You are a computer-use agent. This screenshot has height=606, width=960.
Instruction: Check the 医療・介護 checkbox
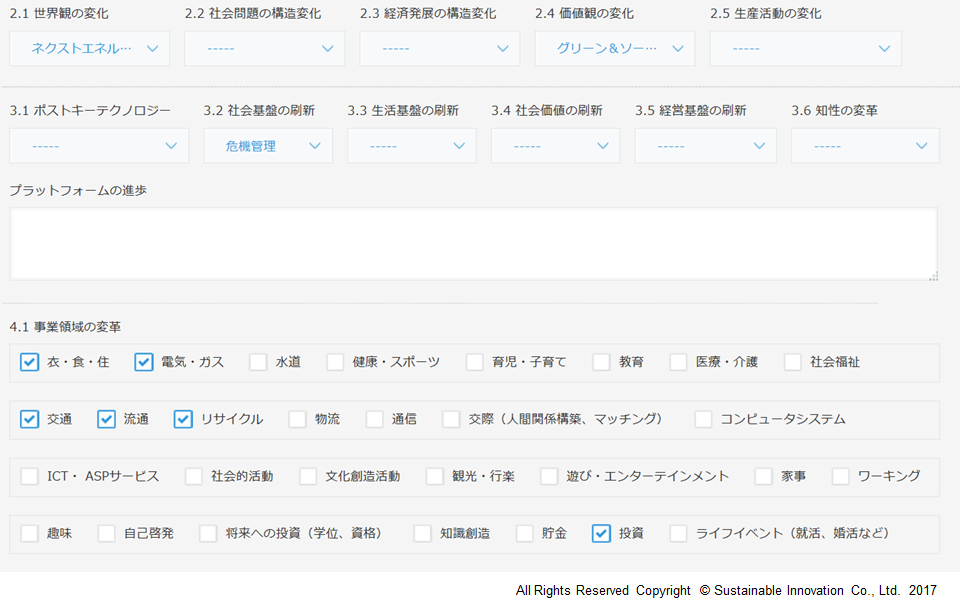pos(678,362)
